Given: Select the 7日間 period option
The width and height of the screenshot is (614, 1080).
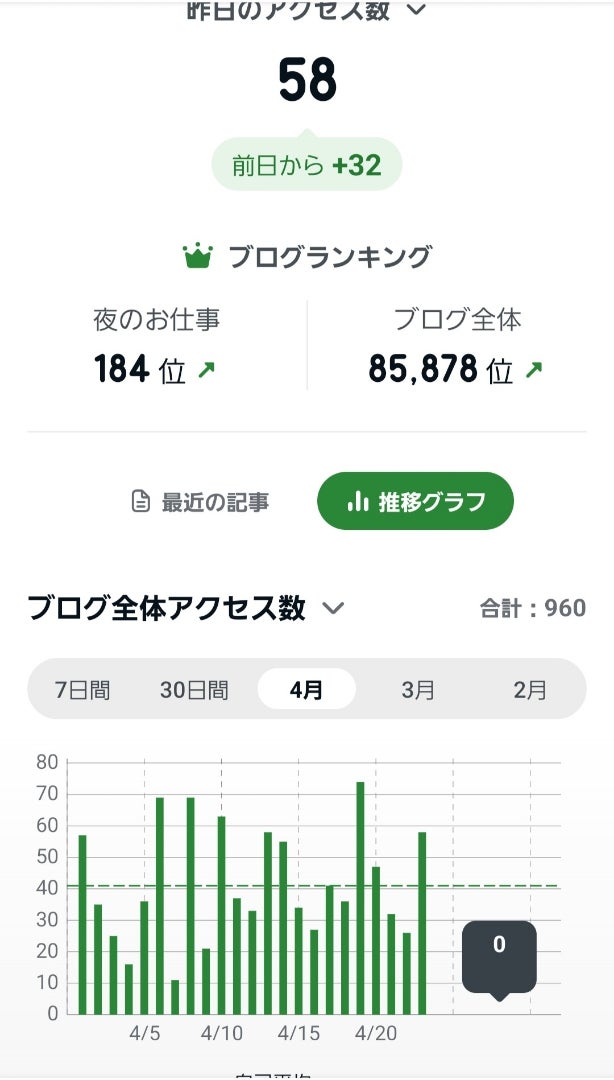Looking at the screenshot, I should point(82,689).
